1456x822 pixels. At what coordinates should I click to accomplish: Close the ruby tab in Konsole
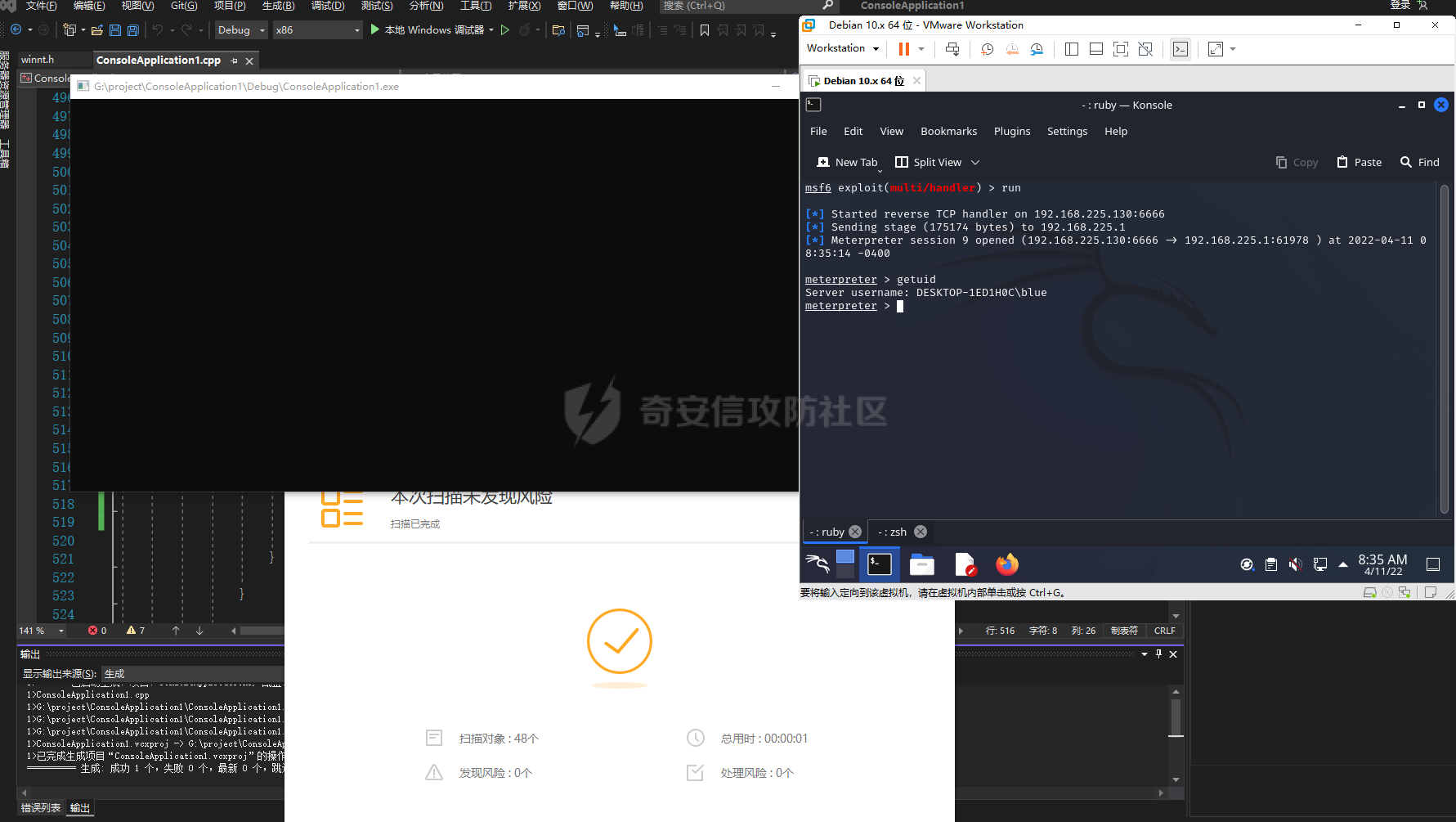click(x=855, y=532)
